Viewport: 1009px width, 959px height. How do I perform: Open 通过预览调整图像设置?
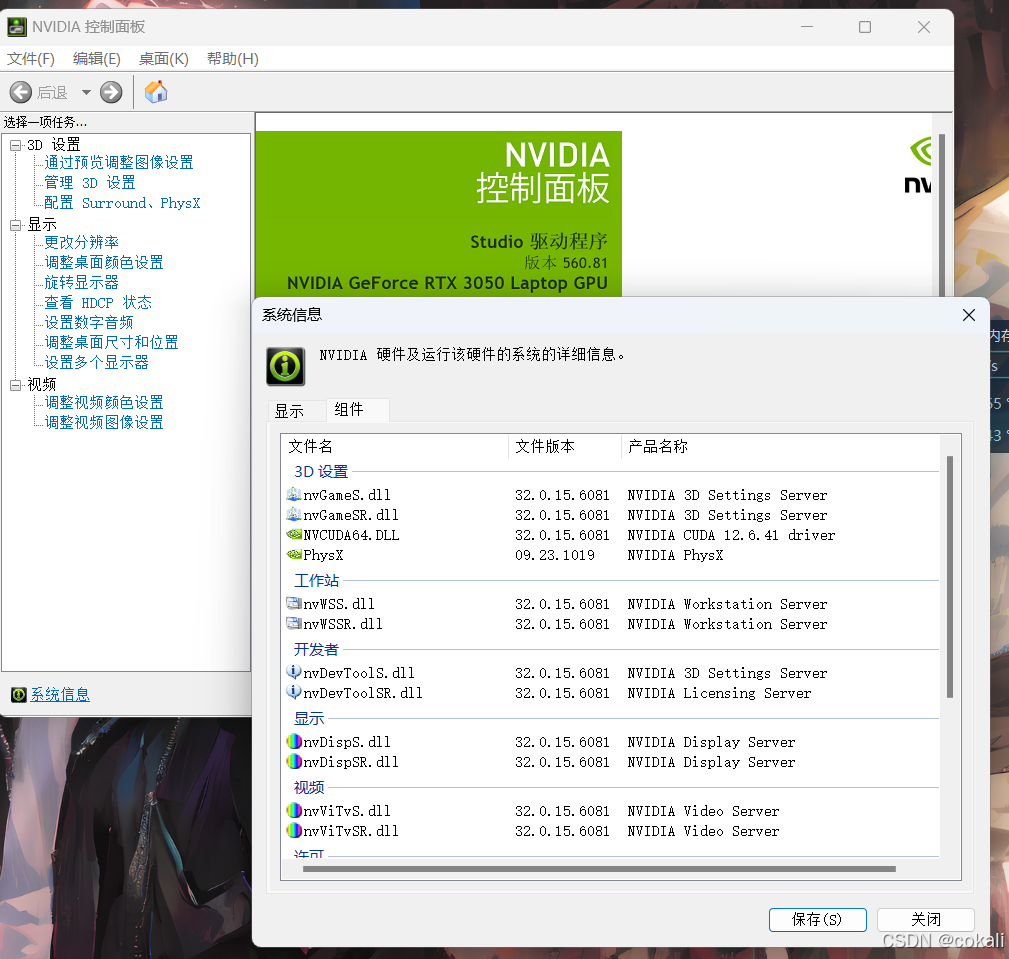[x=119, y=162]
